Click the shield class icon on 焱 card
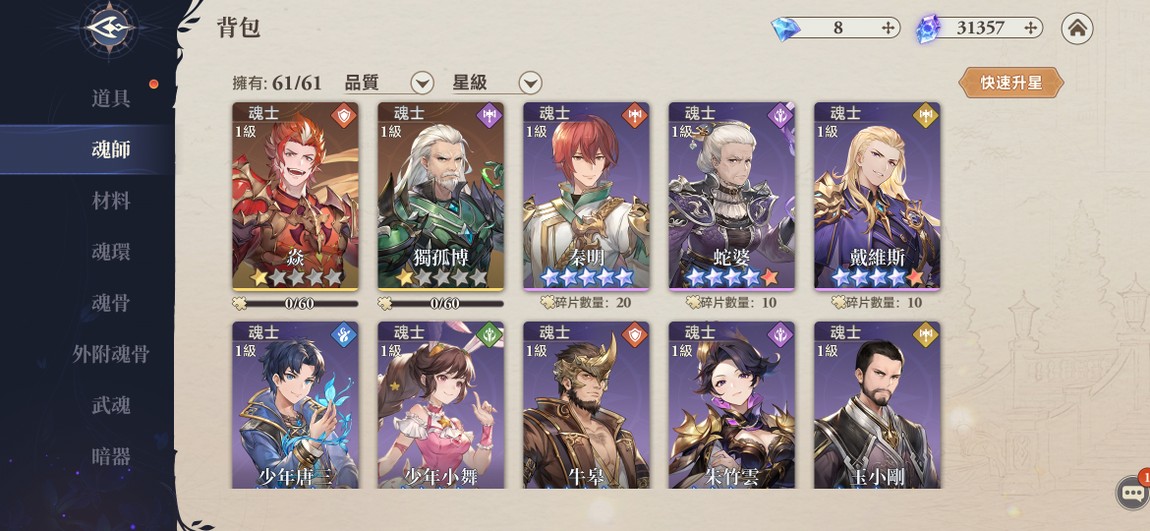The height and width of the screenshot is (531, 1150). pos(343,114)
